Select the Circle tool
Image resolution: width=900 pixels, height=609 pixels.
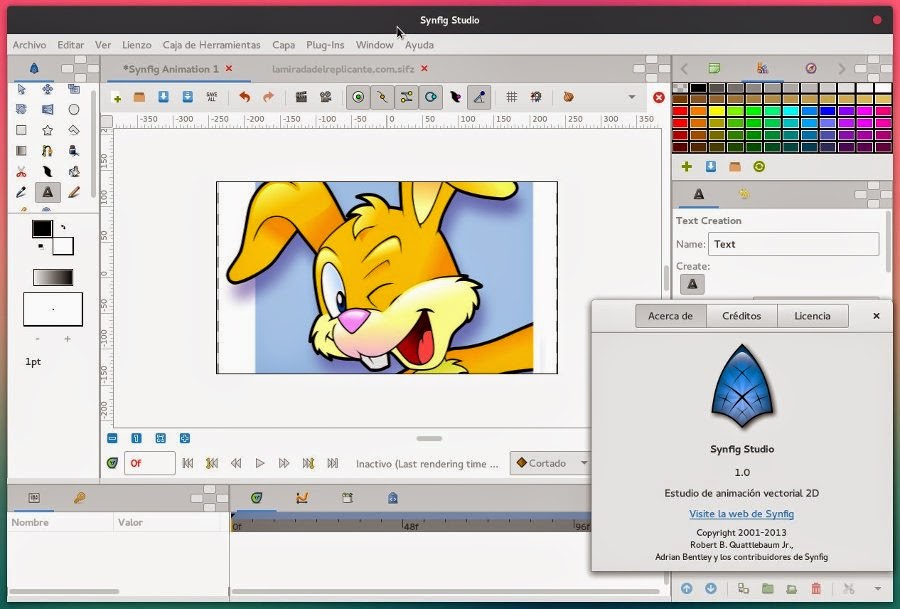(x=73, y=109)
